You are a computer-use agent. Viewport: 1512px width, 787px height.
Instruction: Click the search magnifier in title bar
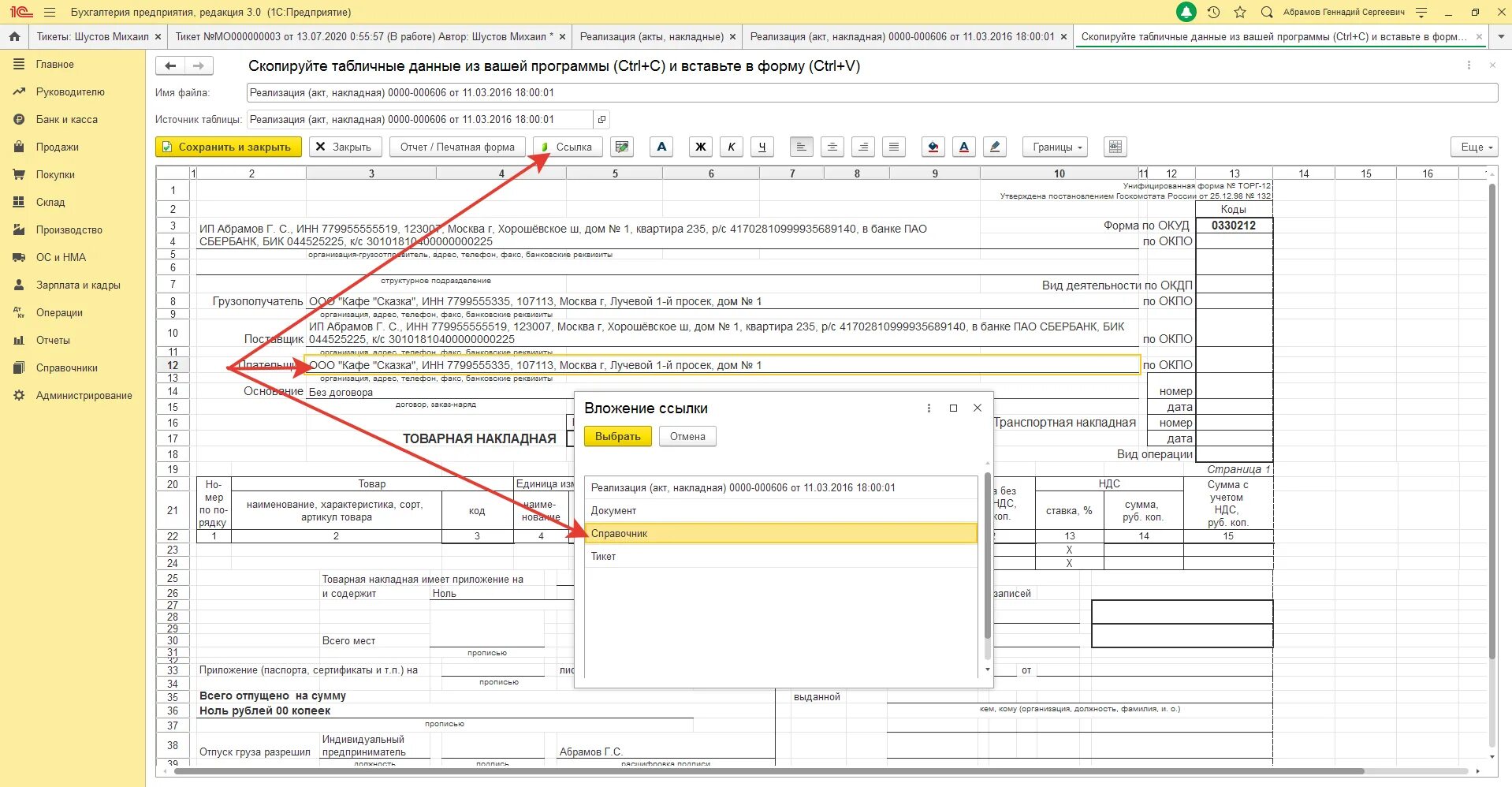1267,12
